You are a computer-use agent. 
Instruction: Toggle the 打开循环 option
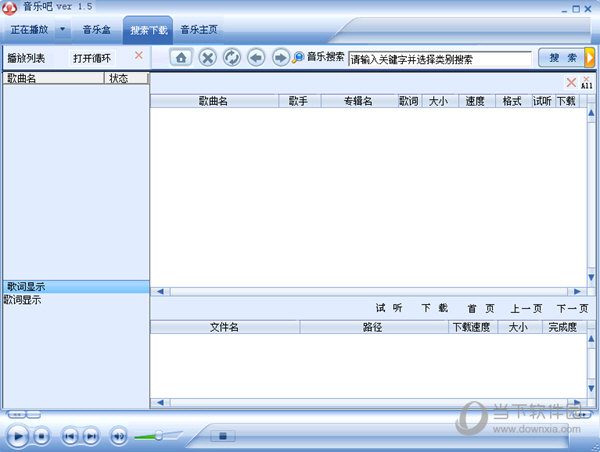click(x=92, y=58)
